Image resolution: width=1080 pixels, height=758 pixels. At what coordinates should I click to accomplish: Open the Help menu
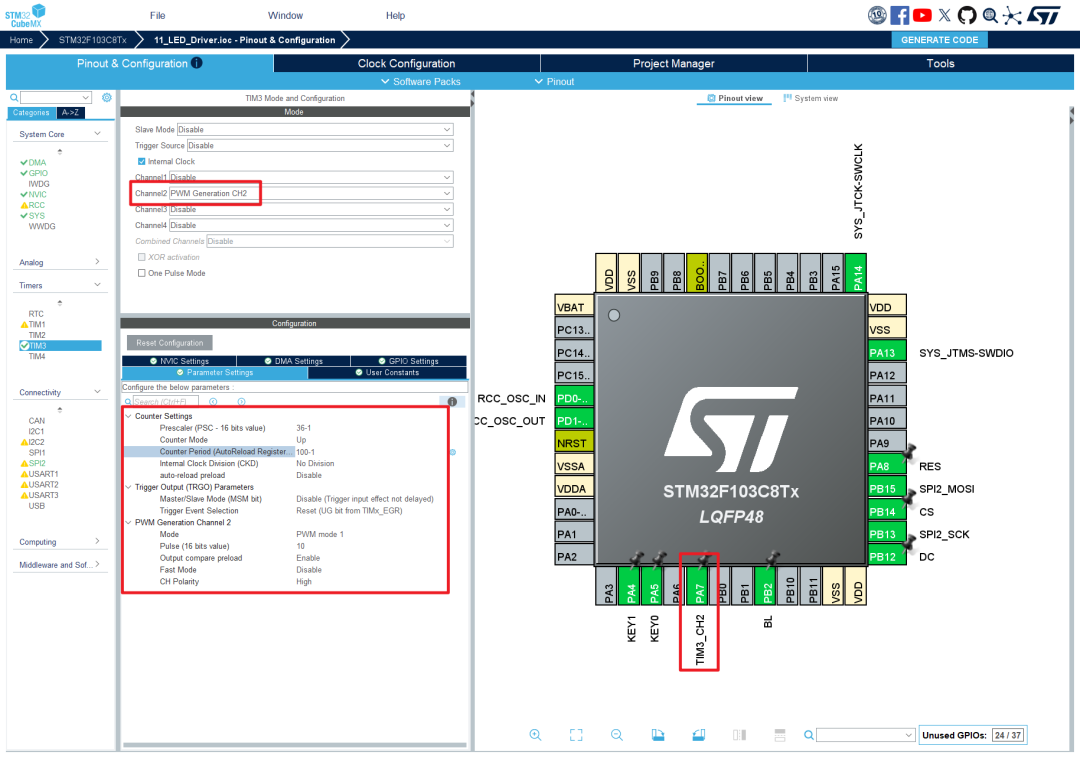click(x=395, y=15)
